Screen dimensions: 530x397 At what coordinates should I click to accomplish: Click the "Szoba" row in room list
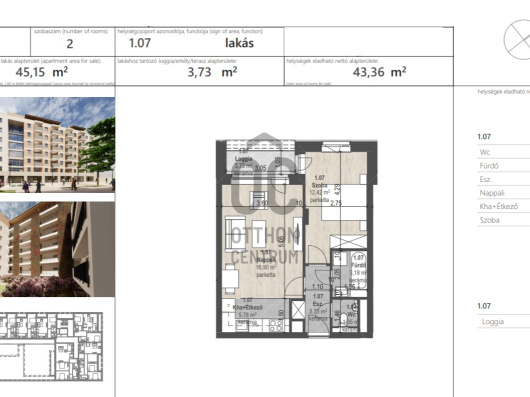(504, 220)
